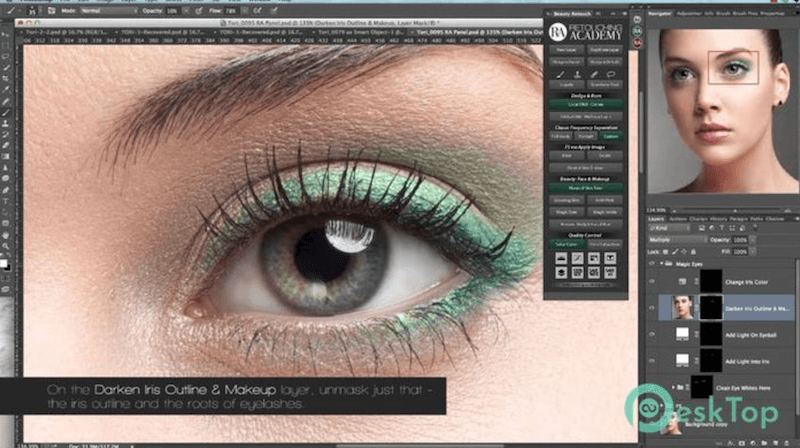Image resolution: width=800 pixels, height=448 pixels.
Task: Click the Transform Tool button
Action: [x=605, y=85]
